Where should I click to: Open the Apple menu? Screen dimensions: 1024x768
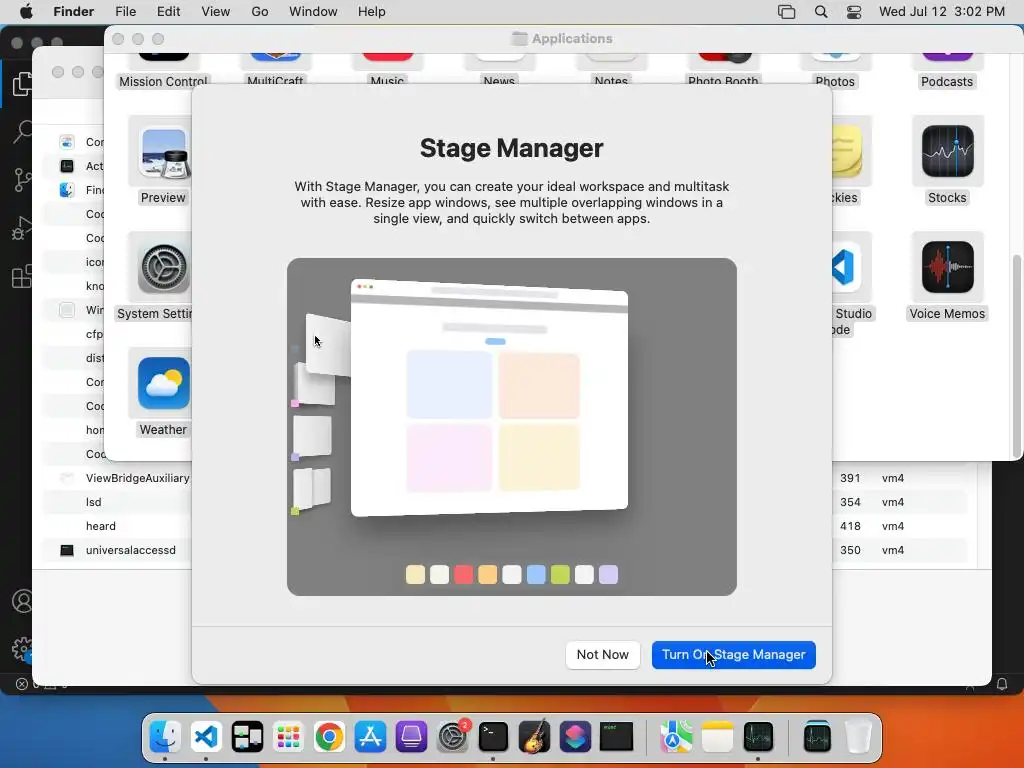(x=26, y=12)
